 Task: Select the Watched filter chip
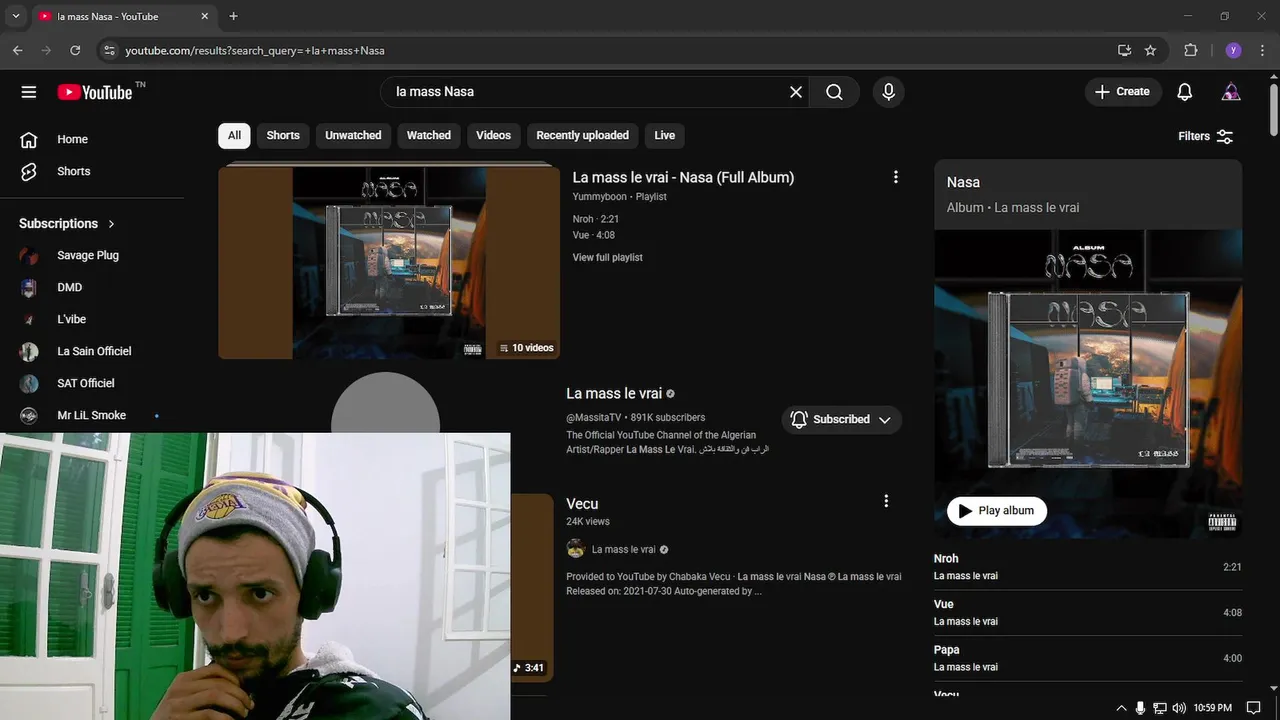(x=428, y=136)
